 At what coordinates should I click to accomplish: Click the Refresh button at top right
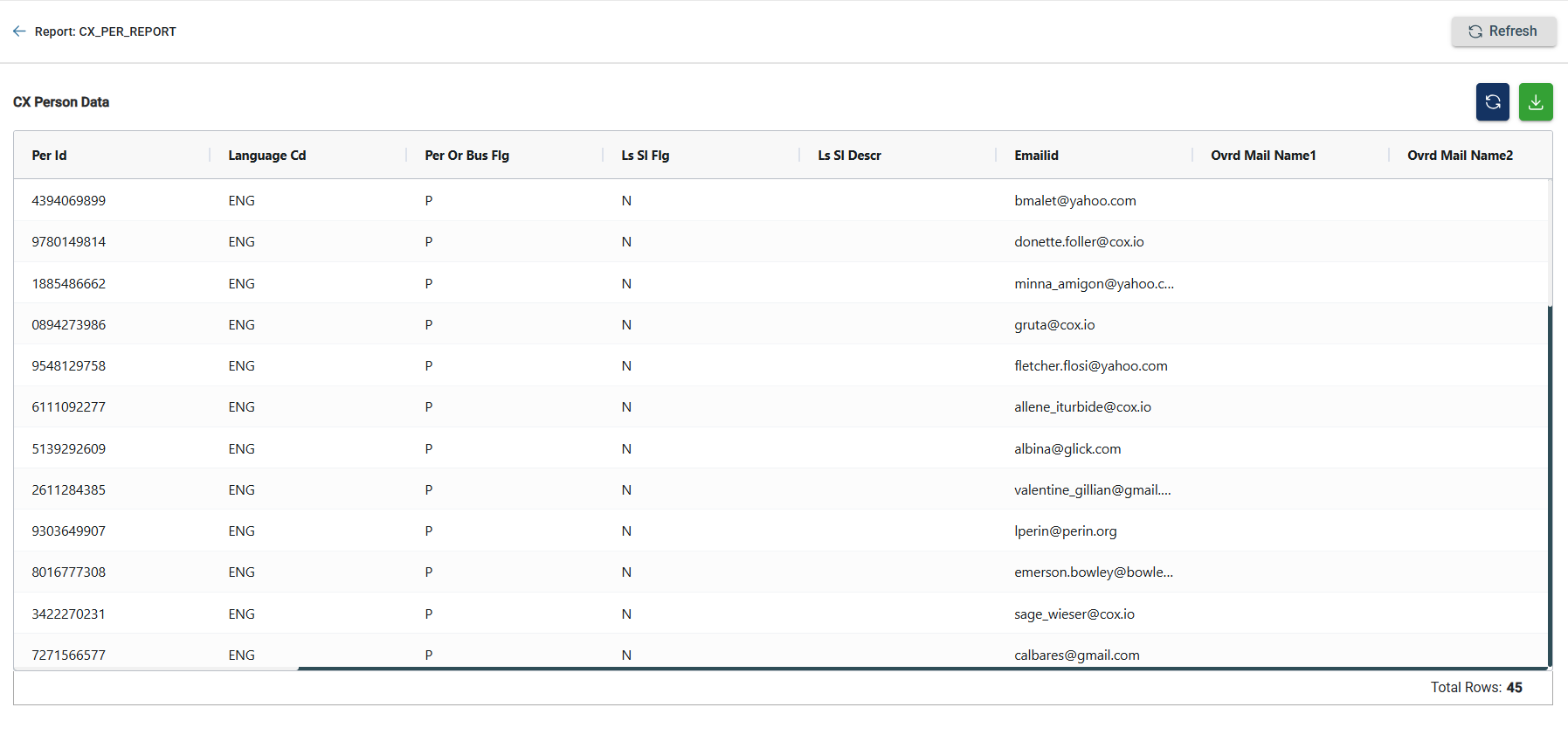point(1502,31)
